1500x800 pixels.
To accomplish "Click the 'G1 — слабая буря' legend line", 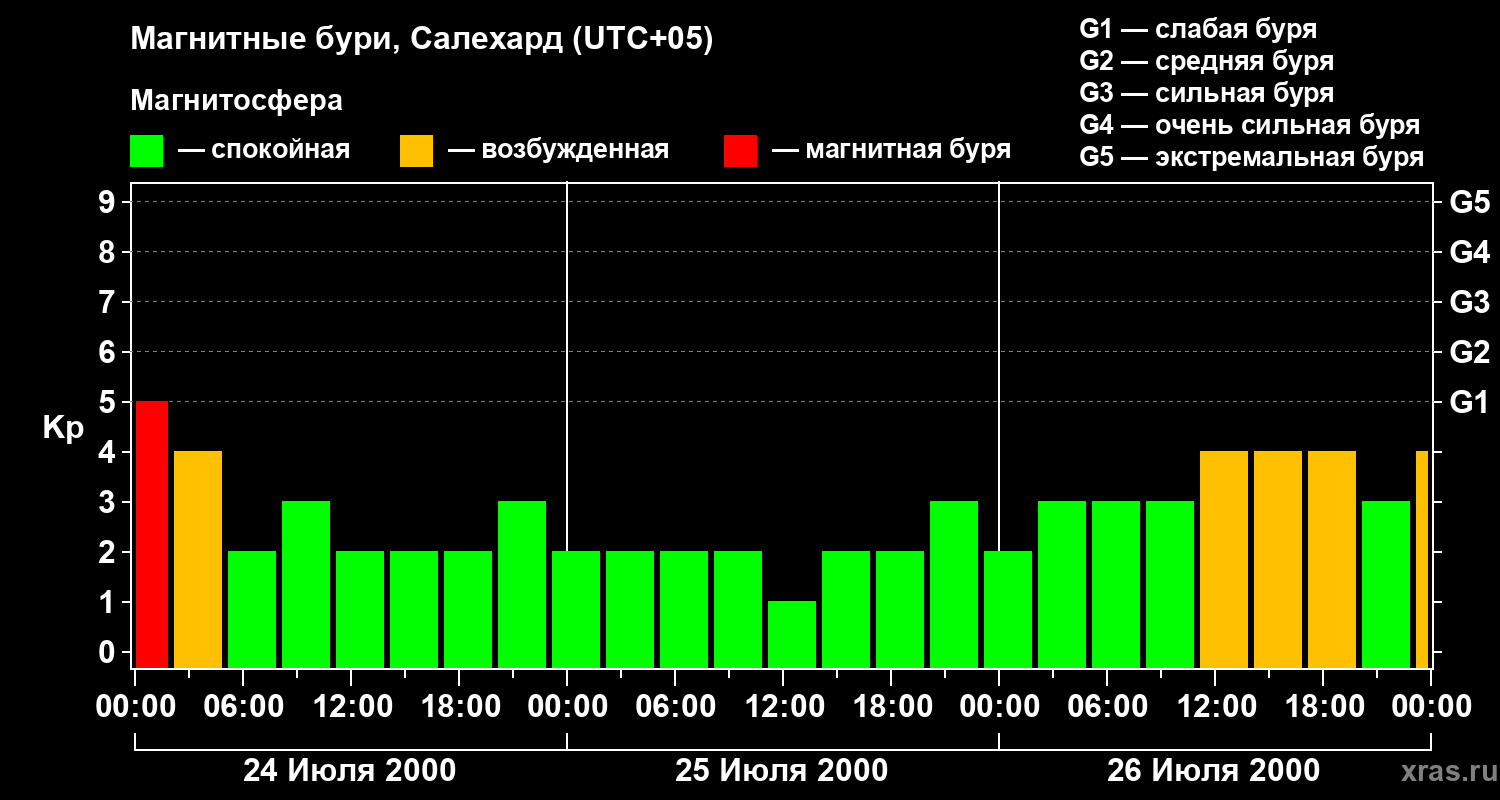I will click(x=1198, y=29).
